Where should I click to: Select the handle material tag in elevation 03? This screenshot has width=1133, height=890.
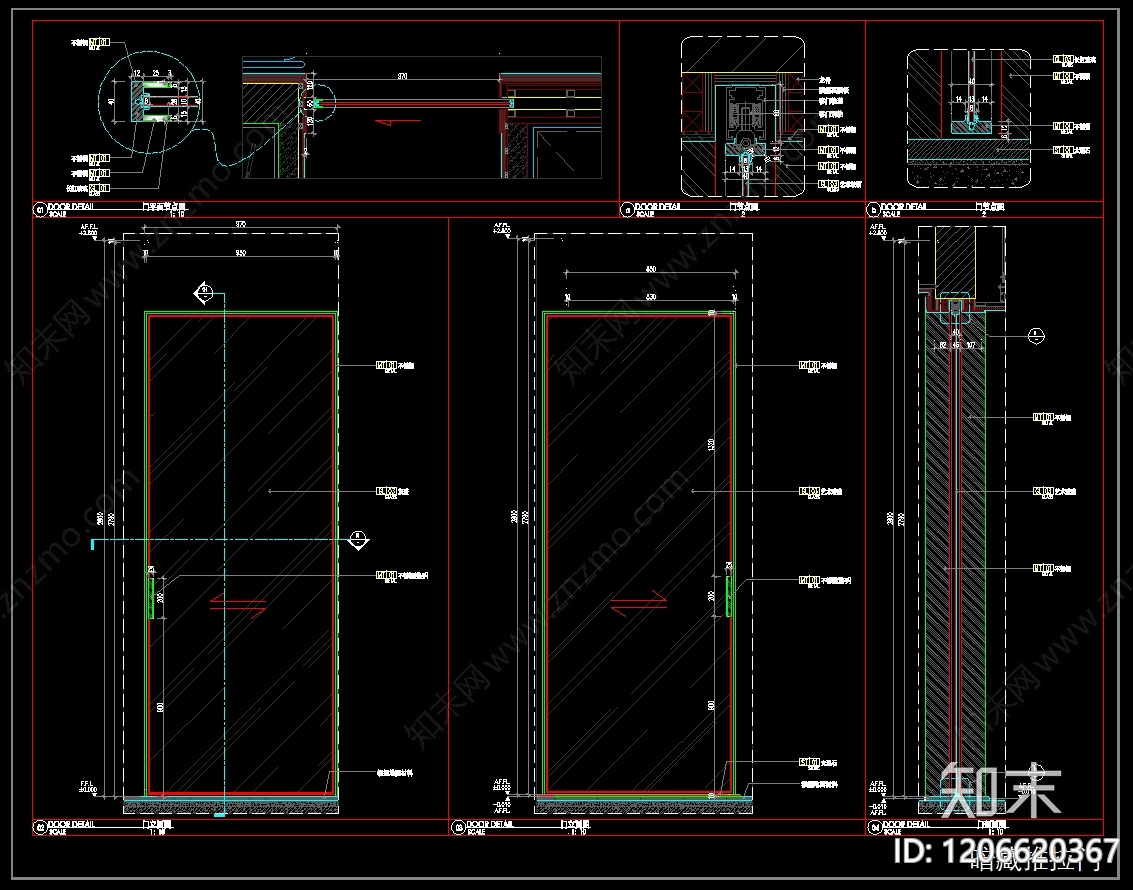pyautogui.click(x=824, y=581)
